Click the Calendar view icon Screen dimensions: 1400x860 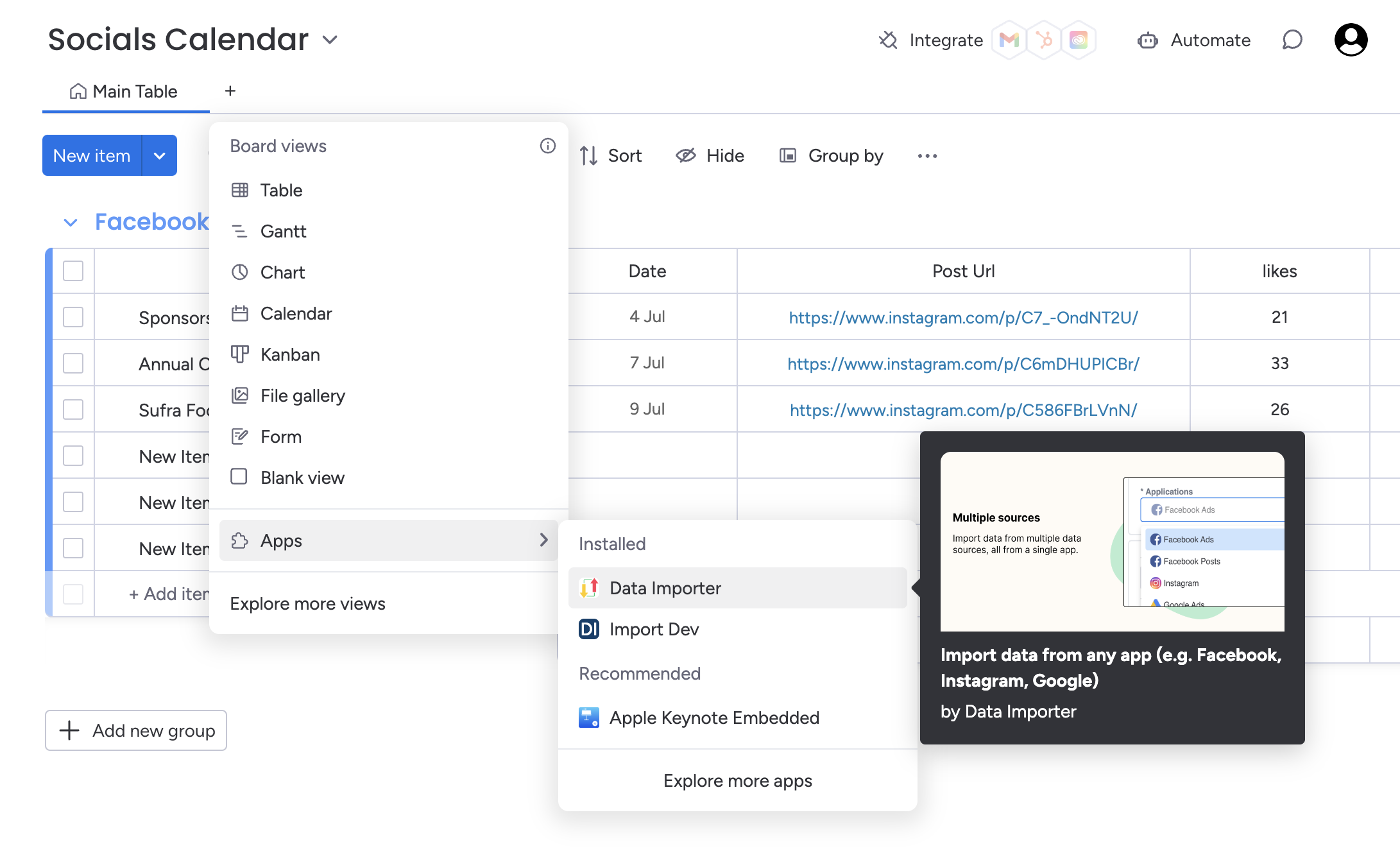tap(240, 313)
